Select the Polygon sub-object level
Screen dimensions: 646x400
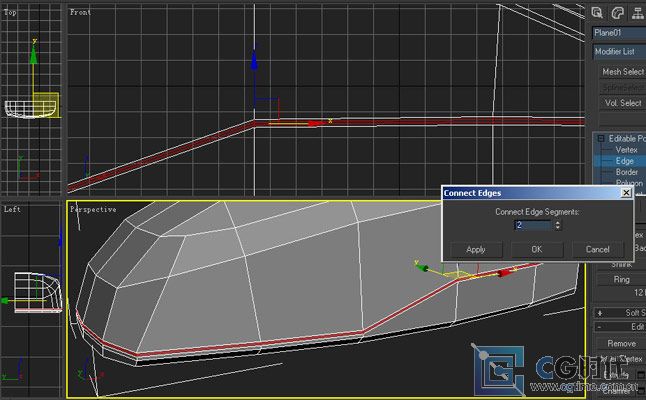pyautogui.click(x=629, y=182)
